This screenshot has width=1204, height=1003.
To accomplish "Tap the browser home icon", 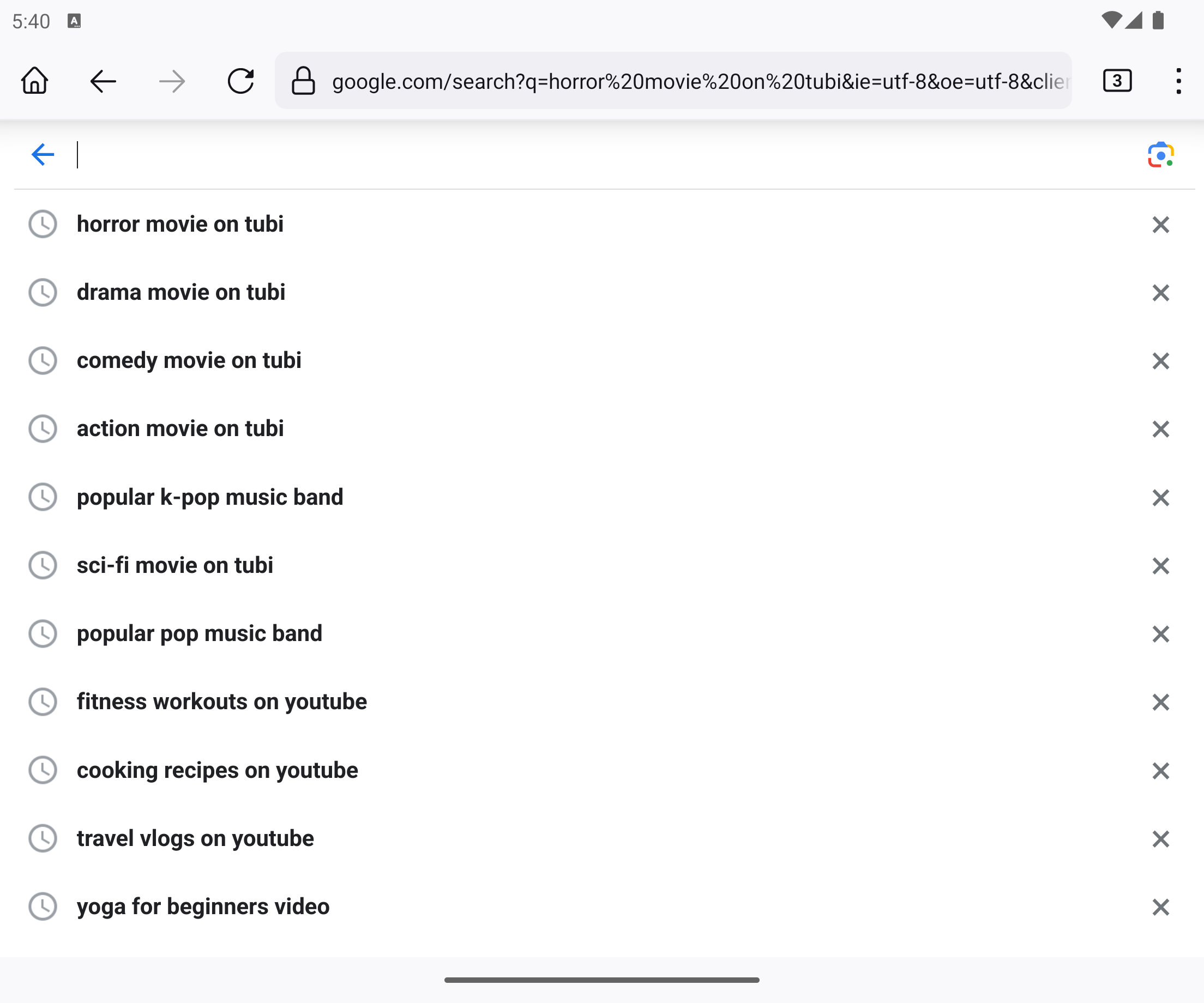I will (x=34, y=81).
